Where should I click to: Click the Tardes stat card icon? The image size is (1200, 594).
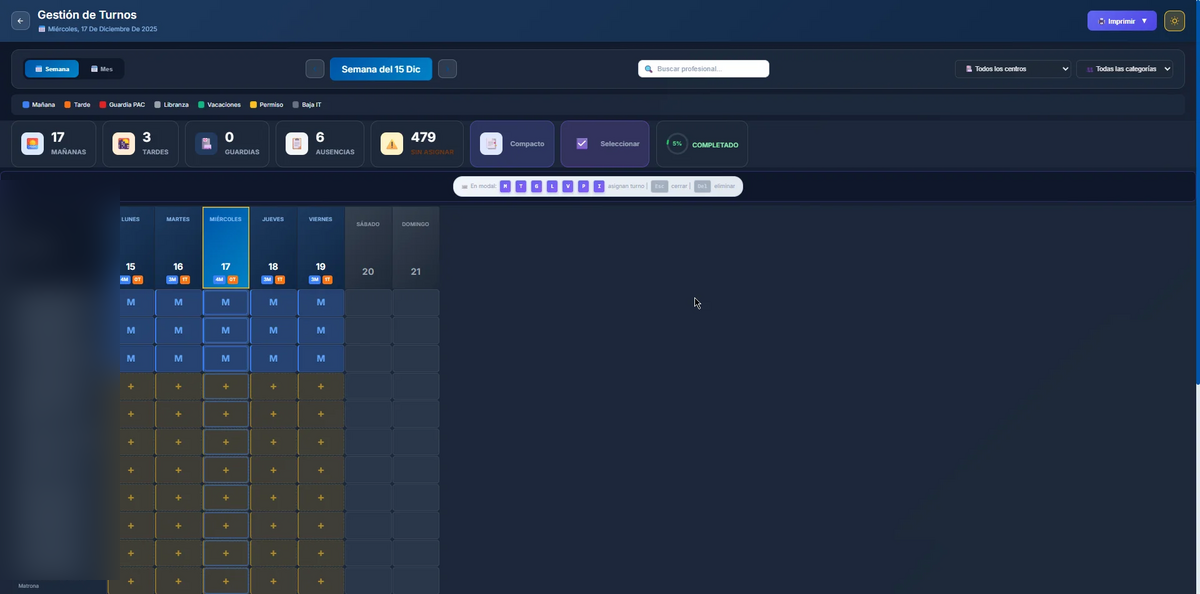[x=124, y=144]
